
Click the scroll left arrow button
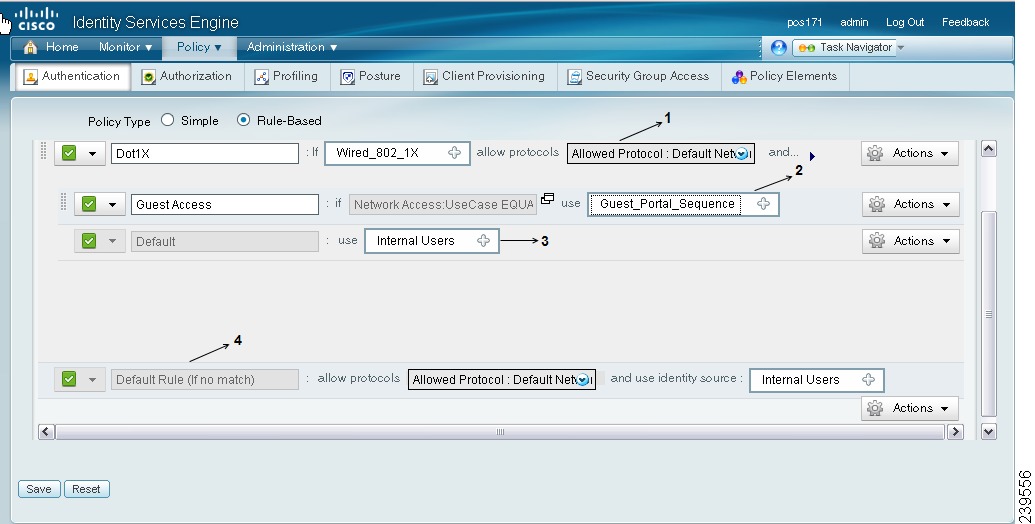tap(46, 432)
